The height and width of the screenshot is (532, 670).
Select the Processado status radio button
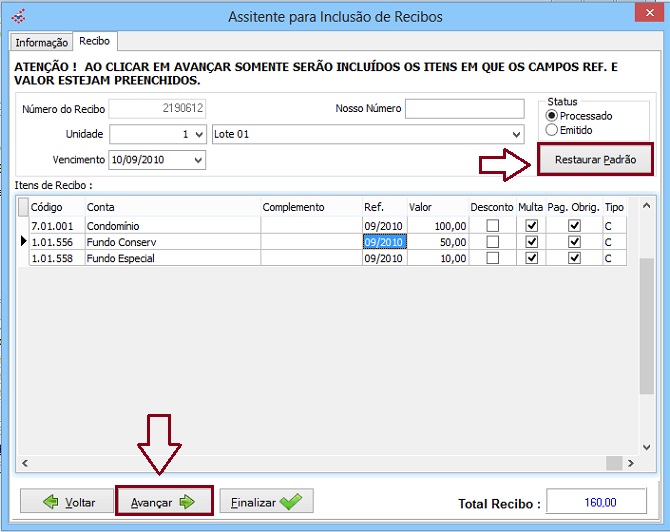(x=551, y=116)
